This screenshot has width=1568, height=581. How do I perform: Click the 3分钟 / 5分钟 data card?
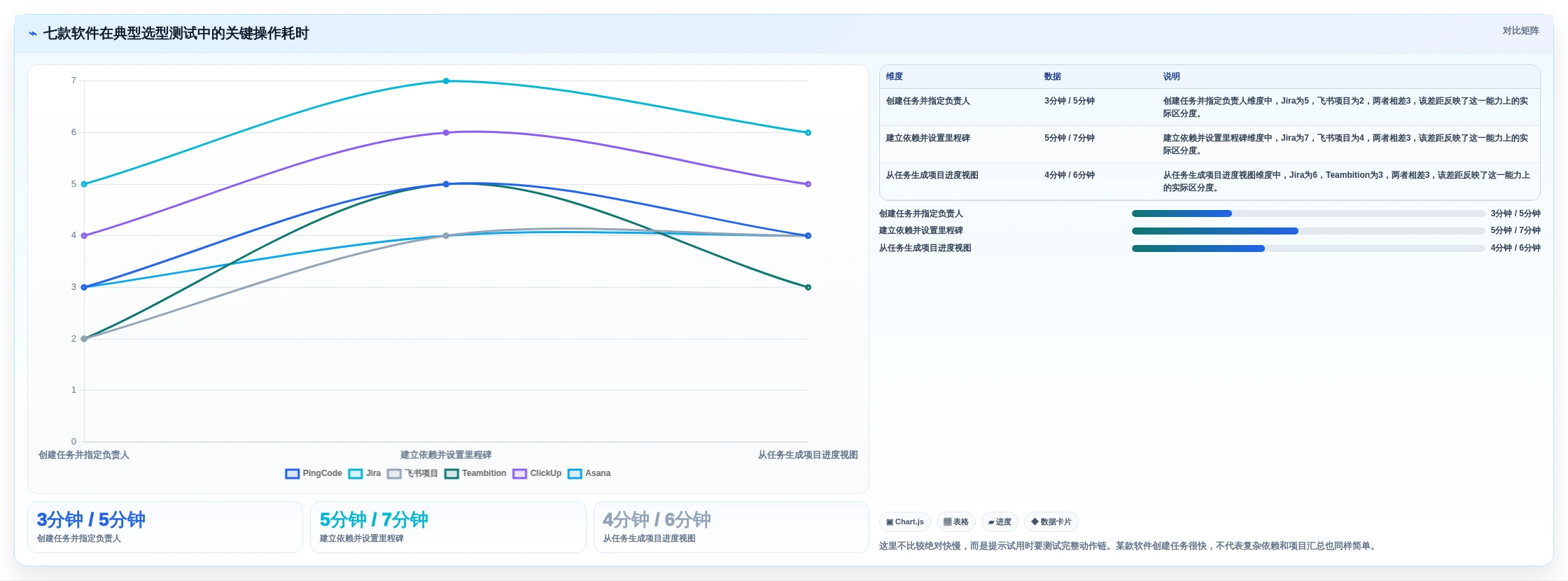pos(165,527)
